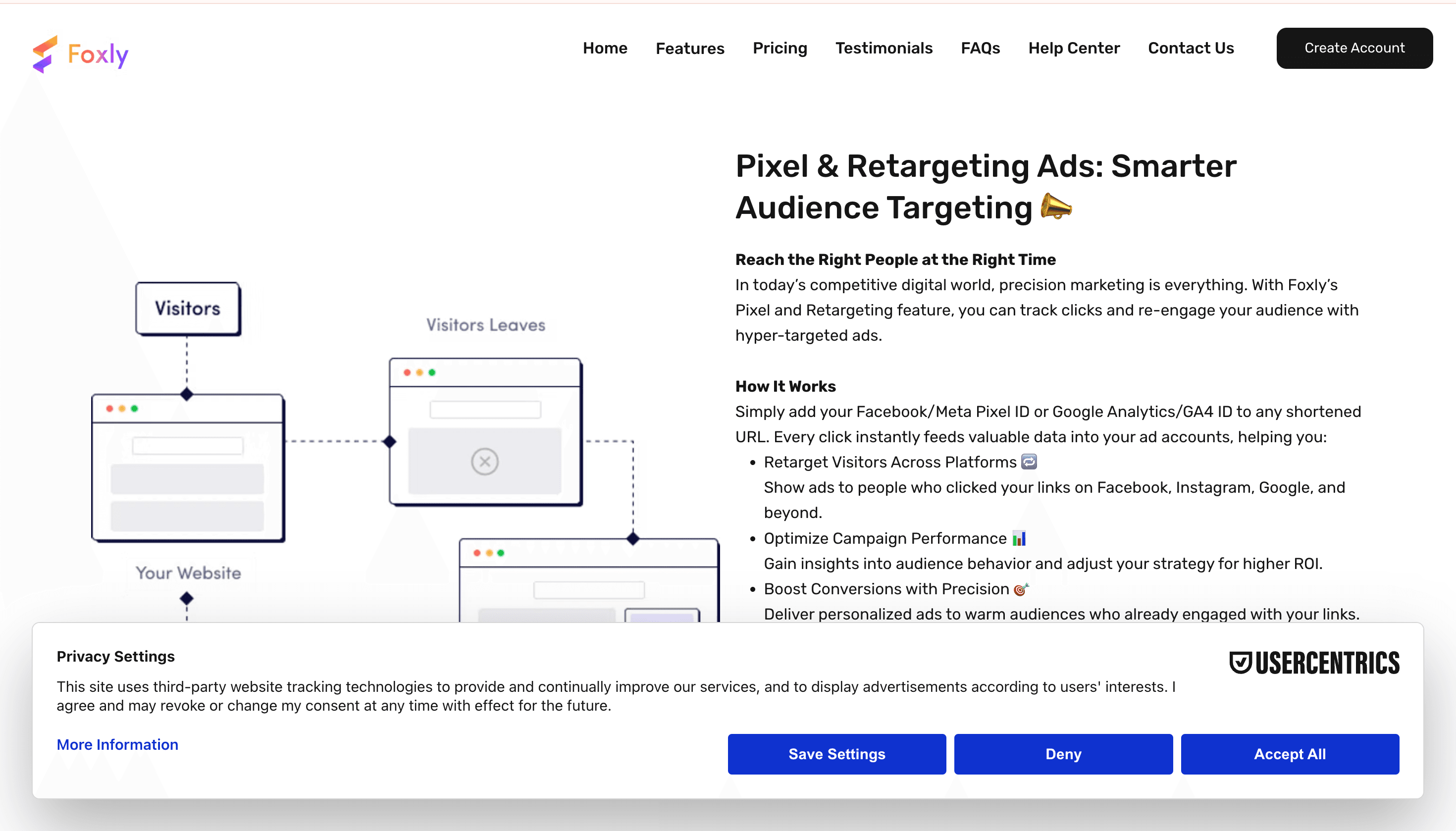Image resolution: width=1456 pixels, height=831 pixels.
Task: Click the Save Settings button
Action: click(836, 753)
